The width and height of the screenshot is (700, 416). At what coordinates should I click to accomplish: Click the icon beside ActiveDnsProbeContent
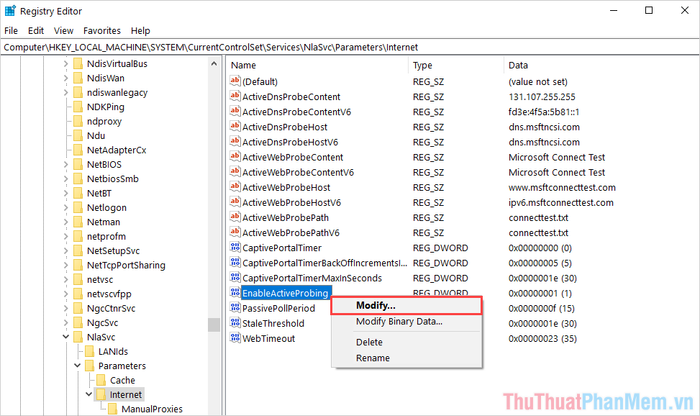point(235,96)
